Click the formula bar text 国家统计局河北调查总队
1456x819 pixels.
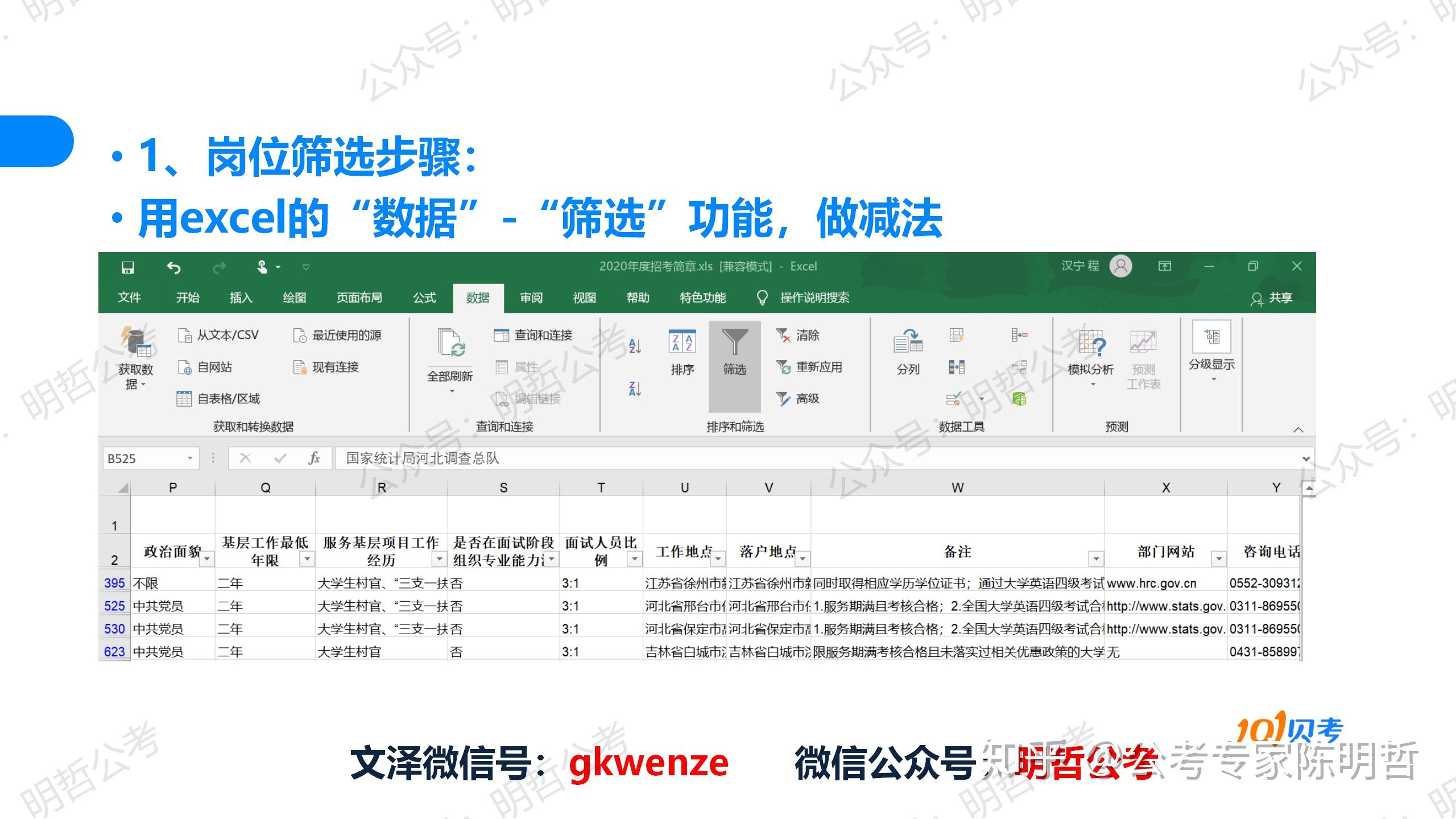coord(423,458)
